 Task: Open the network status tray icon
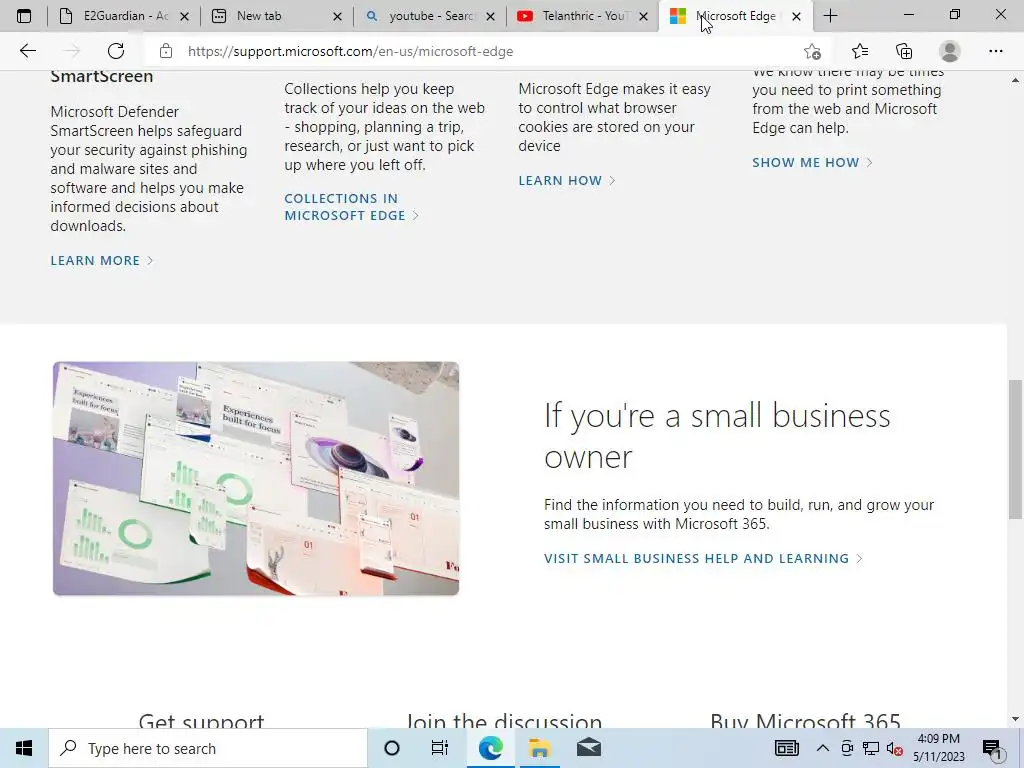point(871,748)
